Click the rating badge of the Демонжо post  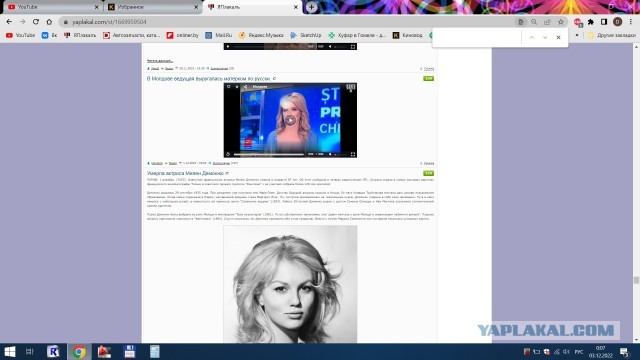[428, 173]
